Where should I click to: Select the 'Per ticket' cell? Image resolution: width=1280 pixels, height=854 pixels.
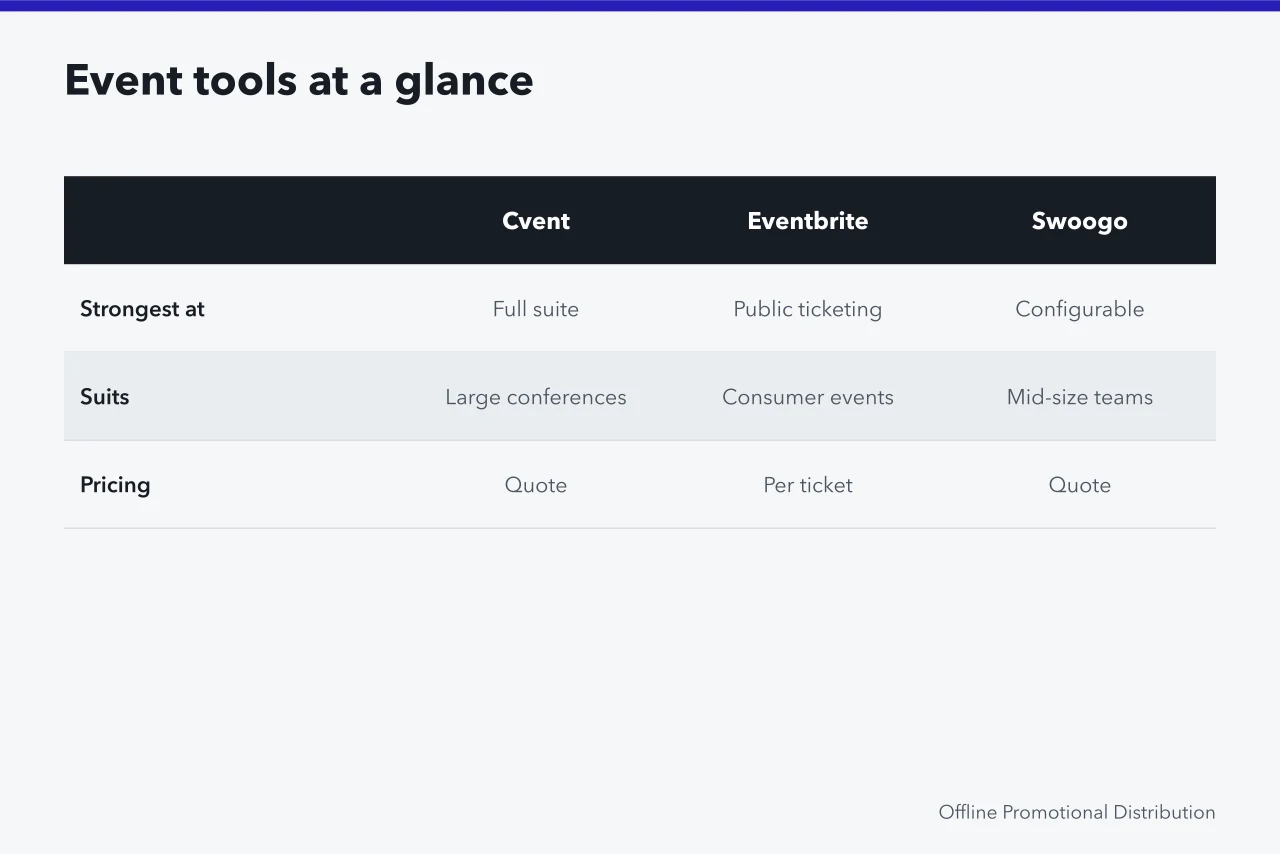(808, 485)
